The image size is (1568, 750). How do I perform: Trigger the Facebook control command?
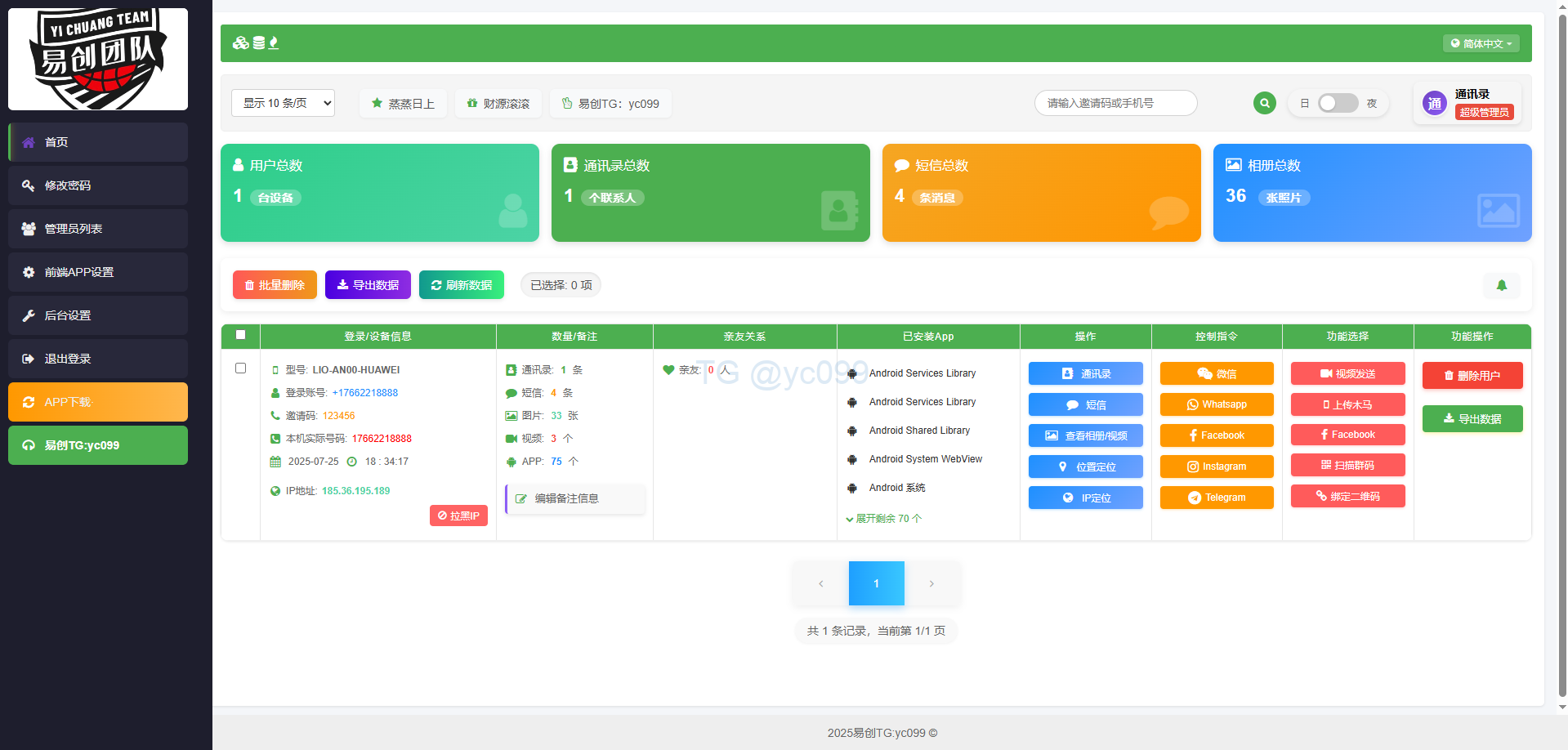pos(1216,435)
